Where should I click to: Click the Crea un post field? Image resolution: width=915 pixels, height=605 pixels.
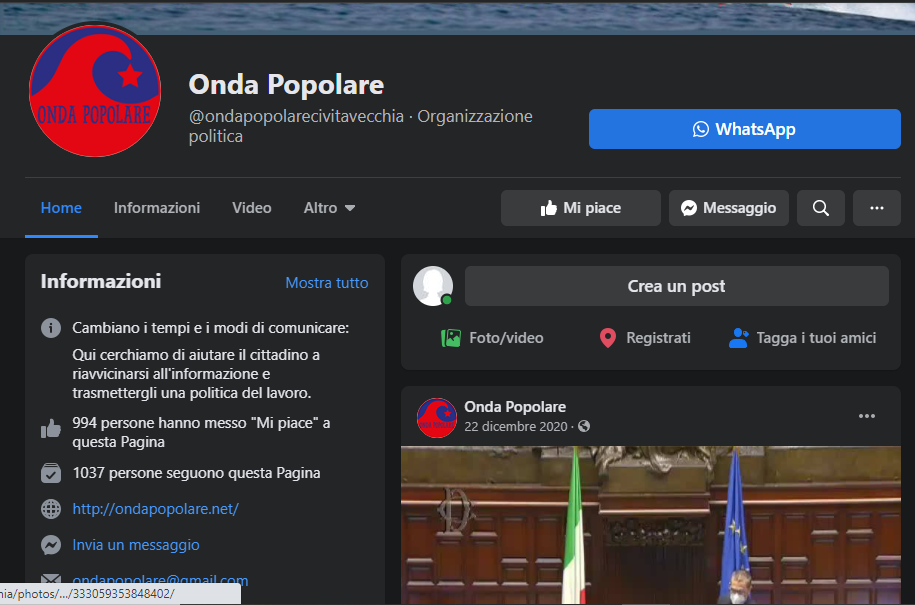pos(676,286)
